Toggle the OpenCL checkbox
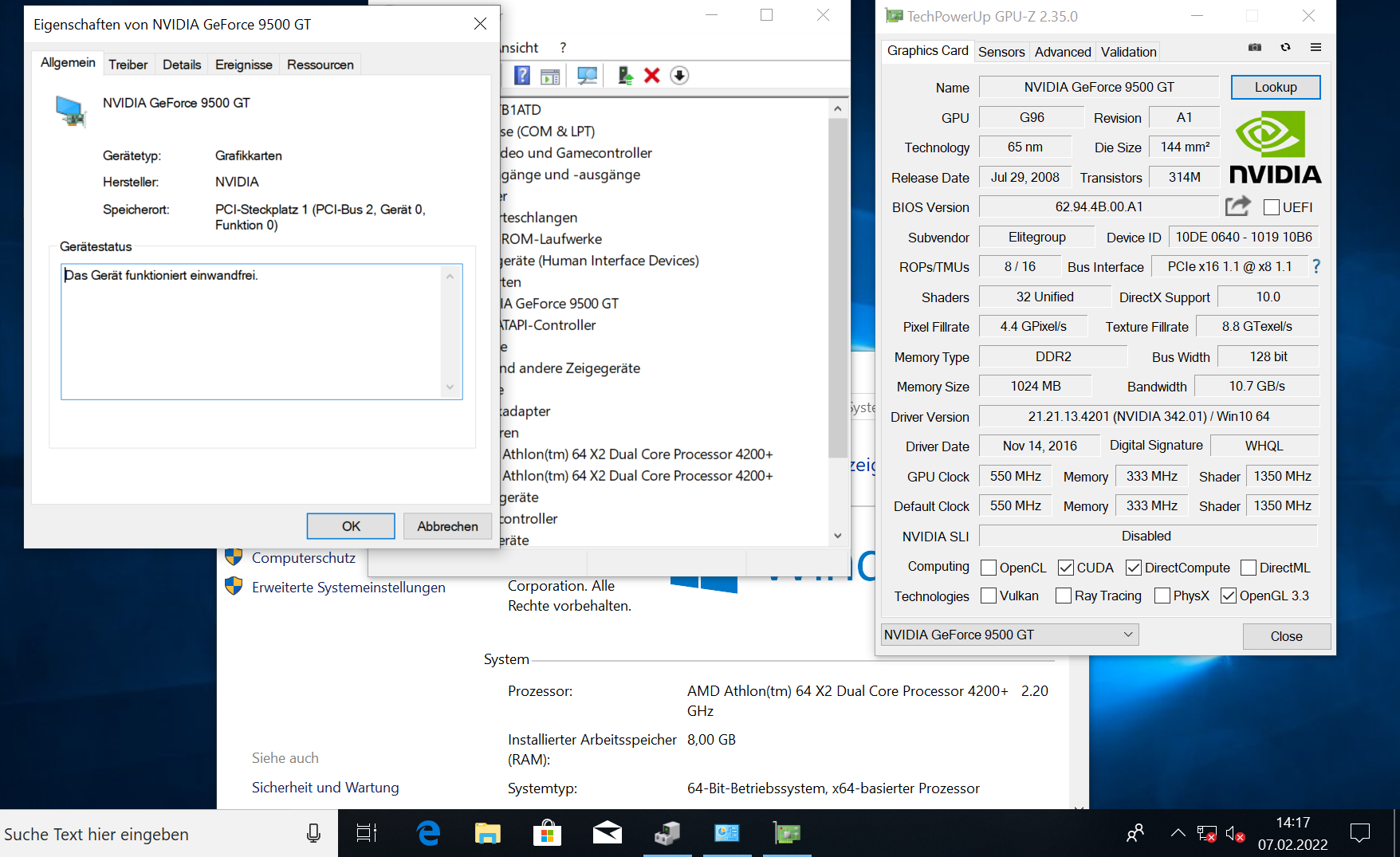The image size is (1400, 857). tap(989, 568)
